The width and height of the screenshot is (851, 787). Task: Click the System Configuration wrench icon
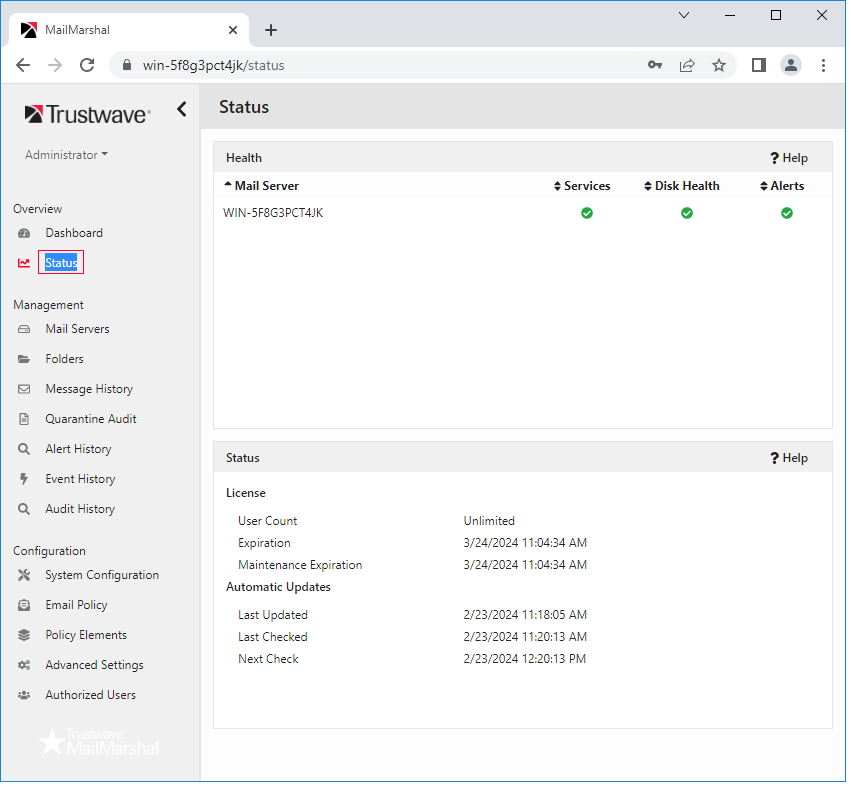point(23,574)
